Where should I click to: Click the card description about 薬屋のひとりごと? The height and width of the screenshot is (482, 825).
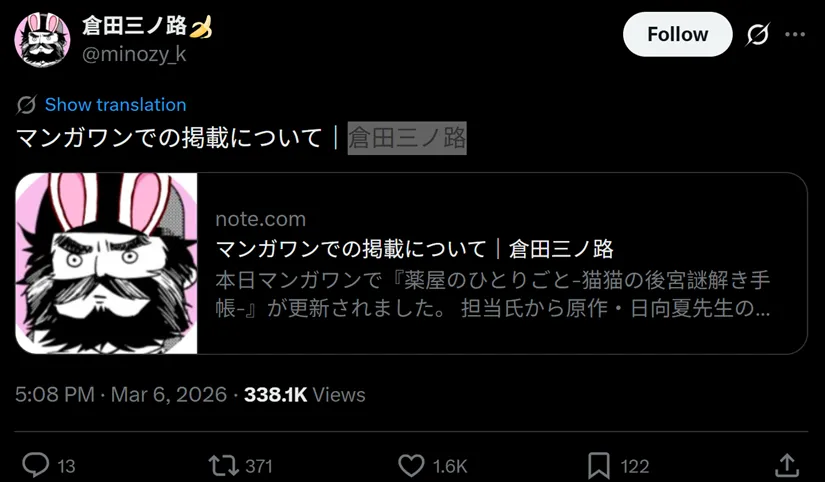(x=492, y=294)
